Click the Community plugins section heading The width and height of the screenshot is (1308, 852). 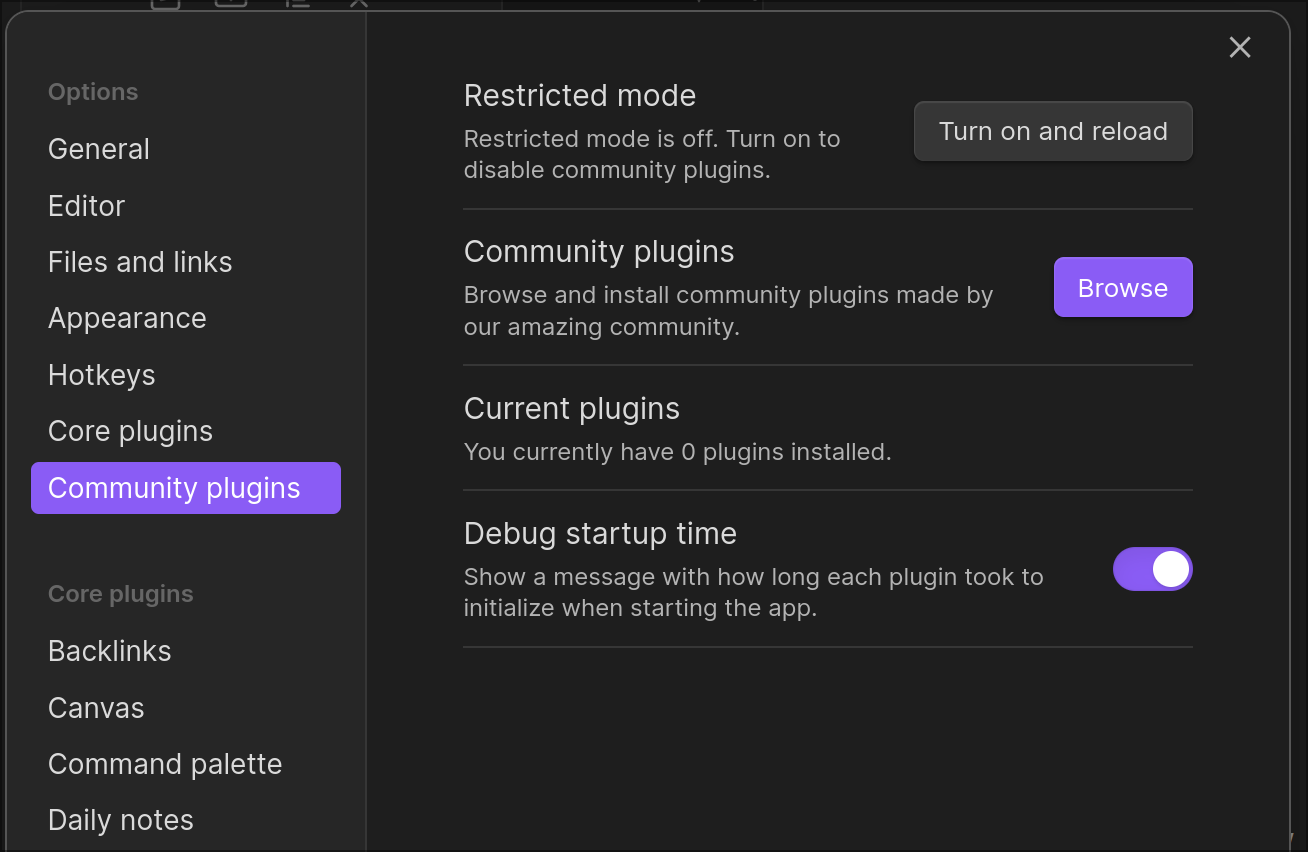pyautogui.click(x=599, y=252)
